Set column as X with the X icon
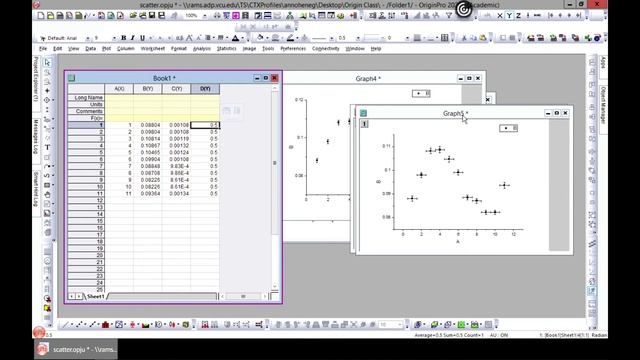Viewport: 640px width, 360px height. [500, 16]
